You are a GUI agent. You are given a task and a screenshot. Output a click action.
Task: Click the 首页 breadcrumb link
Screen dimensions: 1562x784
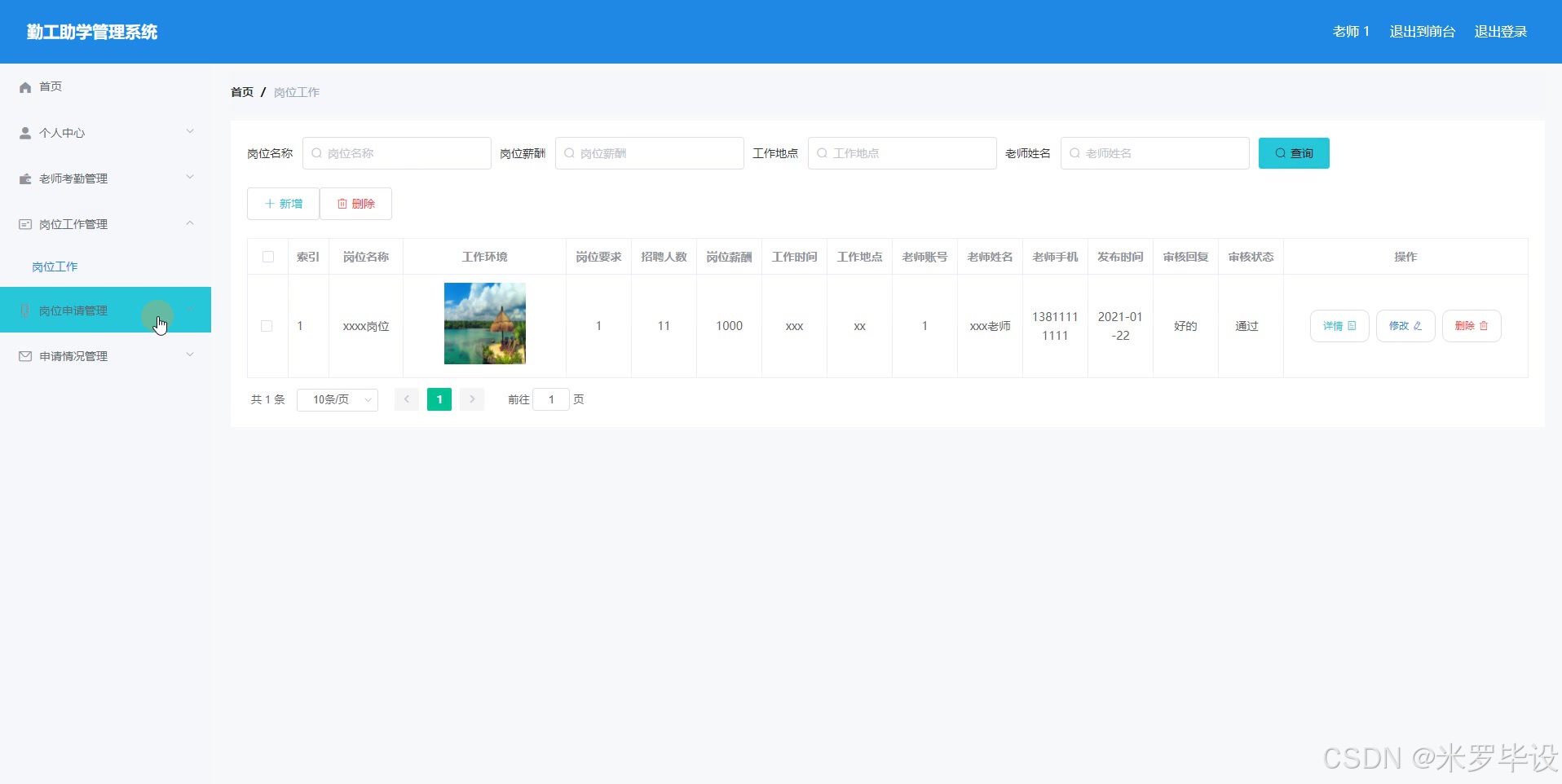tap(242, 92)
